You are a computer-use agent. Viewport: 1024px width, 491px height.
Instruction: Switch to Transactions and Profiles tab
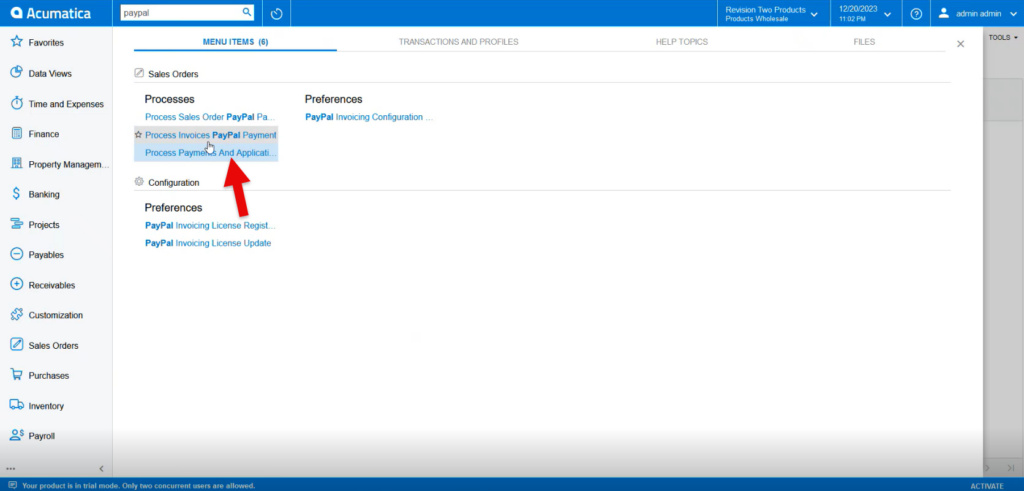coord(458,42)
